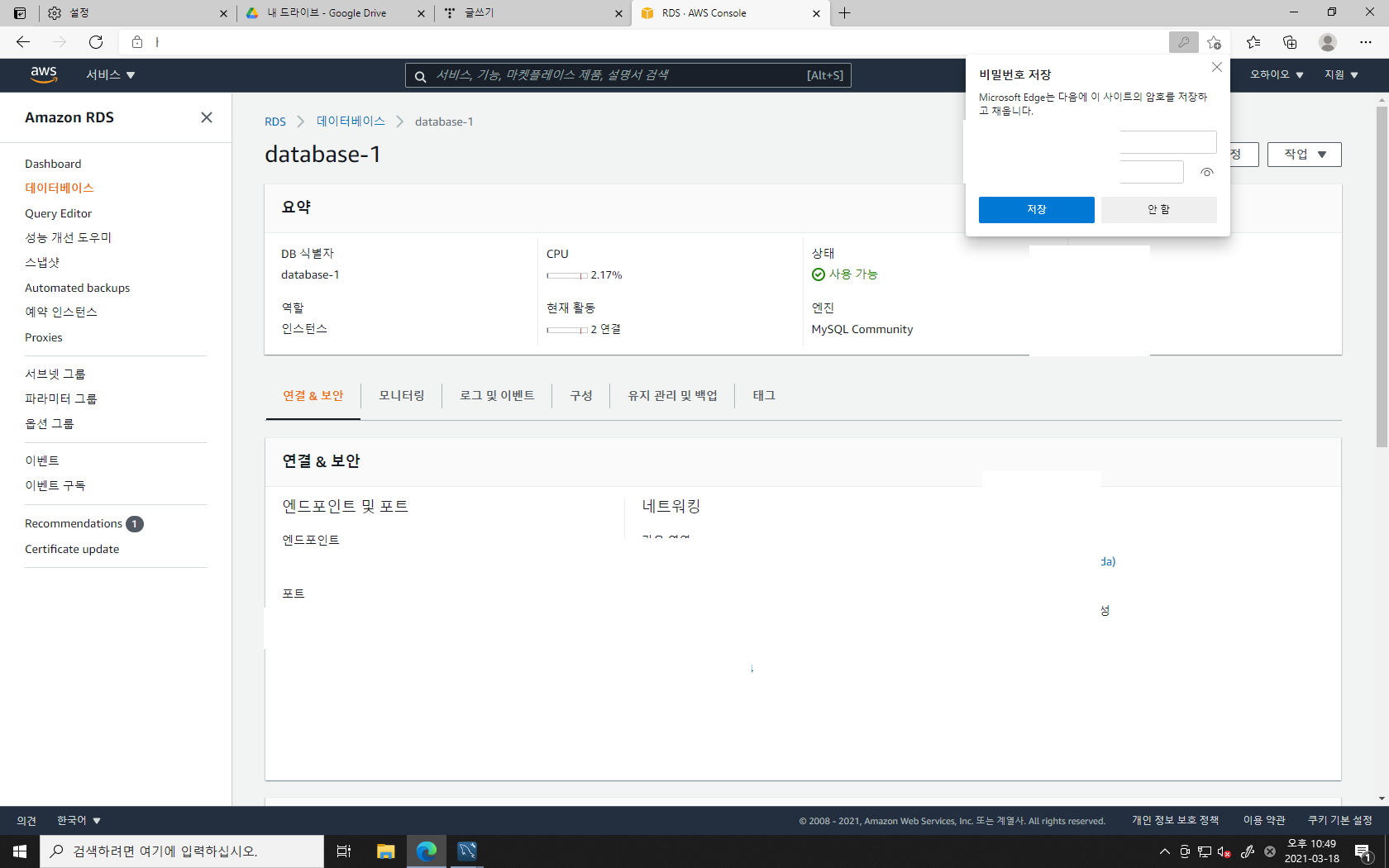This screenshot has width=1389, height=868.
Task: Open Dashboard in the RDS sidebar
Action: pos(53,164)
